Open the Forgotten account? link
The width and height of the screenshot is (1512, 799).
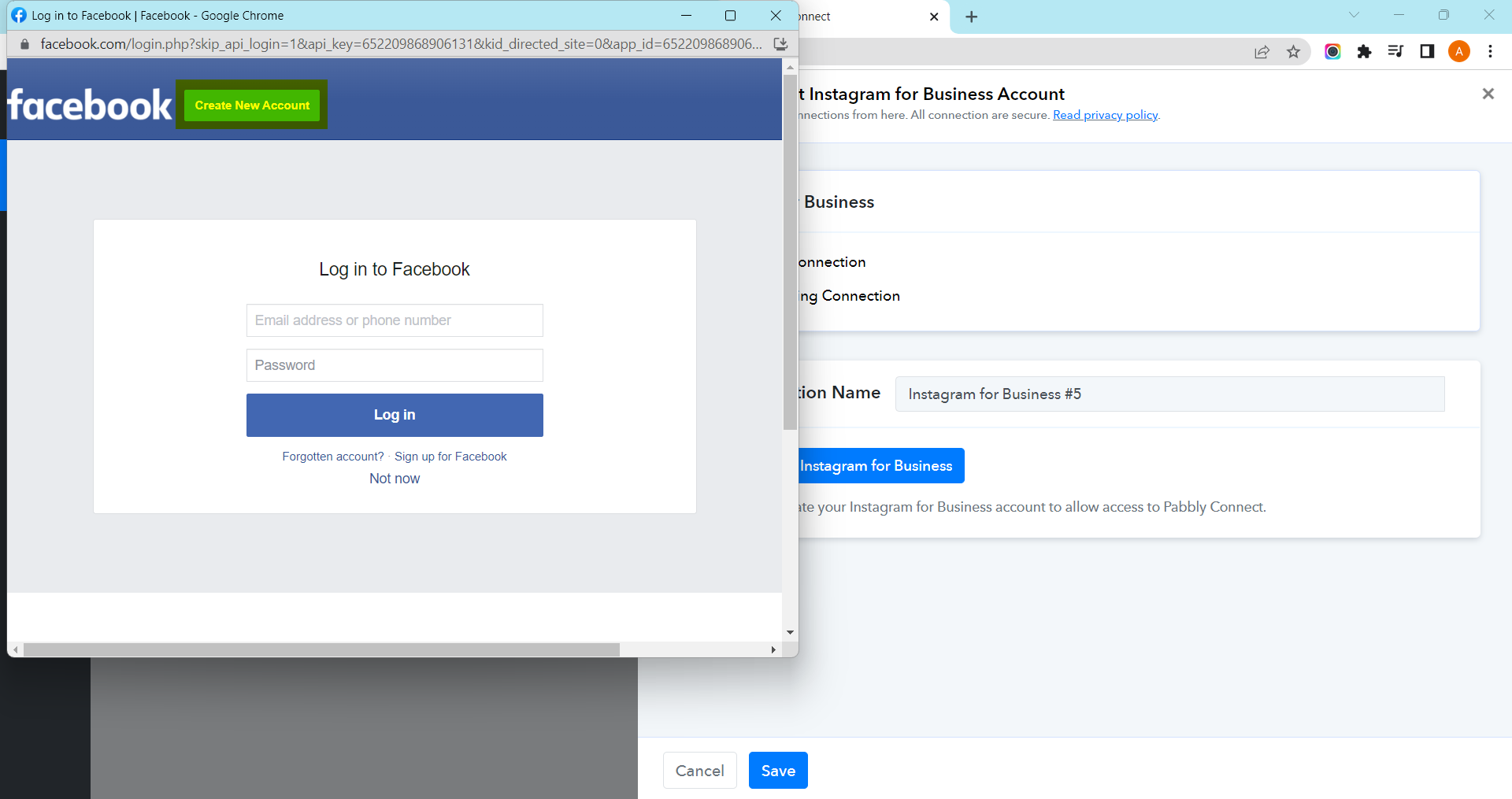click(x=333, y=457)
